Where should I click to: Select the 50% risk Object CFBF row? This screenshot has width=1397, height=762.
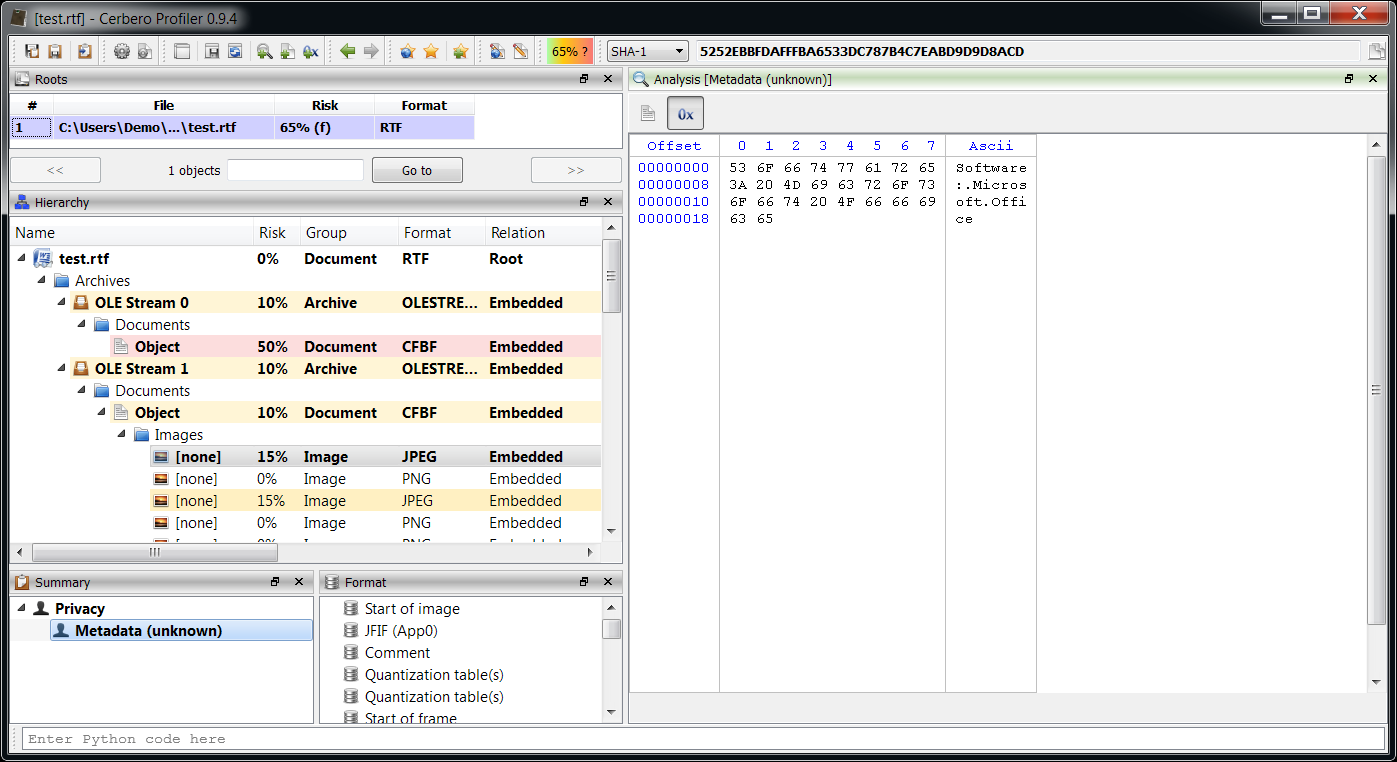[x=355, y=347]
